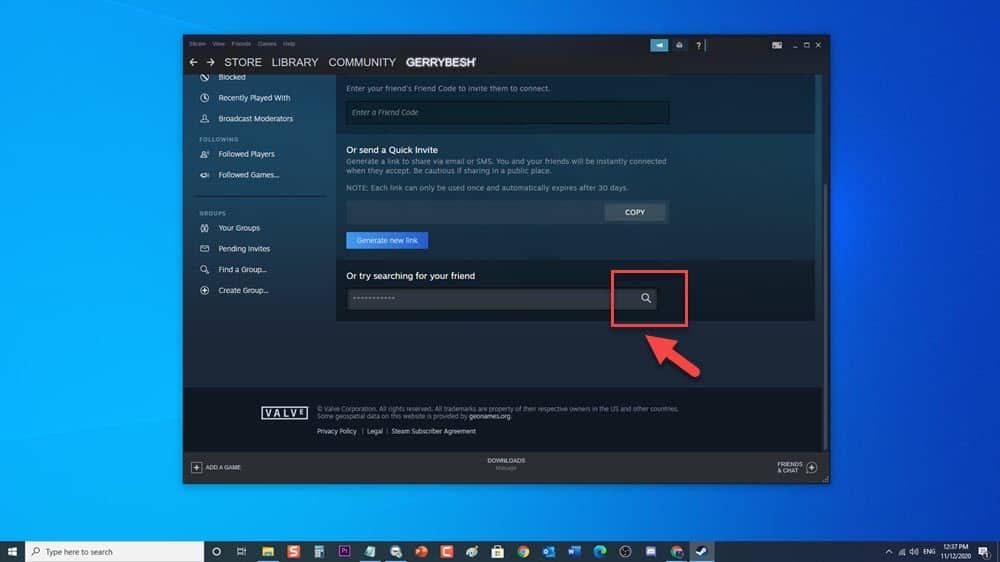Screen dimensions: 1000x562
Task: Open Find a Group search icon
Action: (204, 270)
